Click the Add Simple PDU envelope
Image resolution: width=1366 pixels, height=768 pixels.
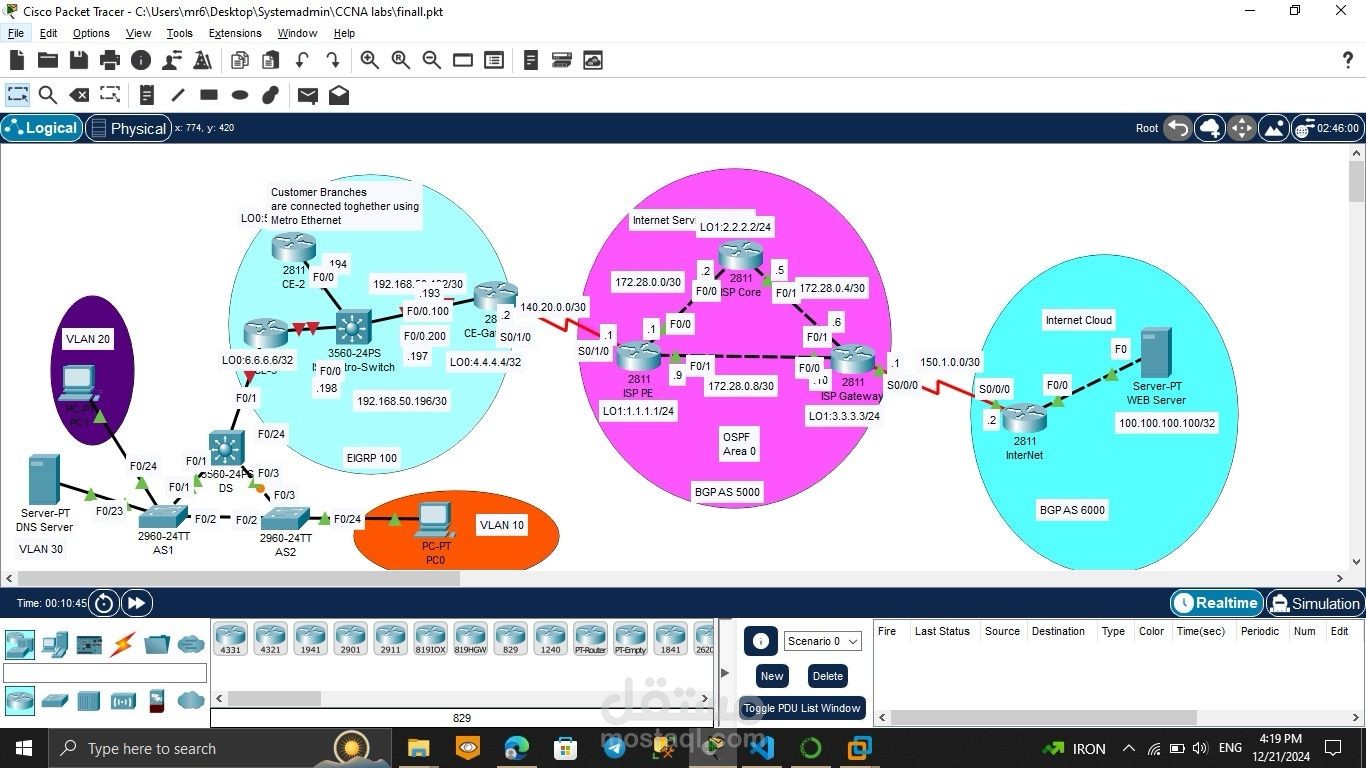[308, 95]
